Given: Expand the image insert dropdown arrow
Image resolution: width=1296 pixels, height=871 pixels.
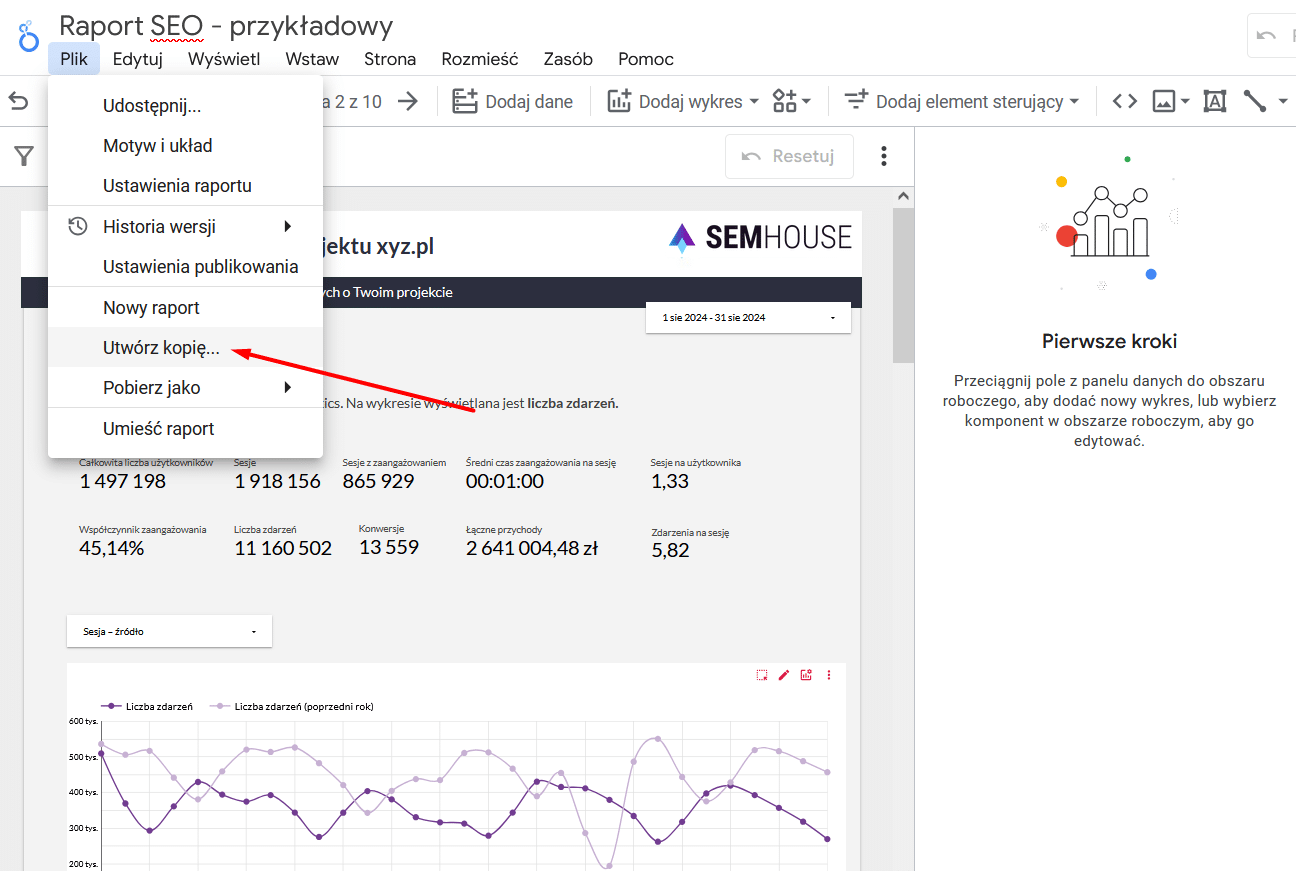Looking at the screenshot, I should [1185, 101].
